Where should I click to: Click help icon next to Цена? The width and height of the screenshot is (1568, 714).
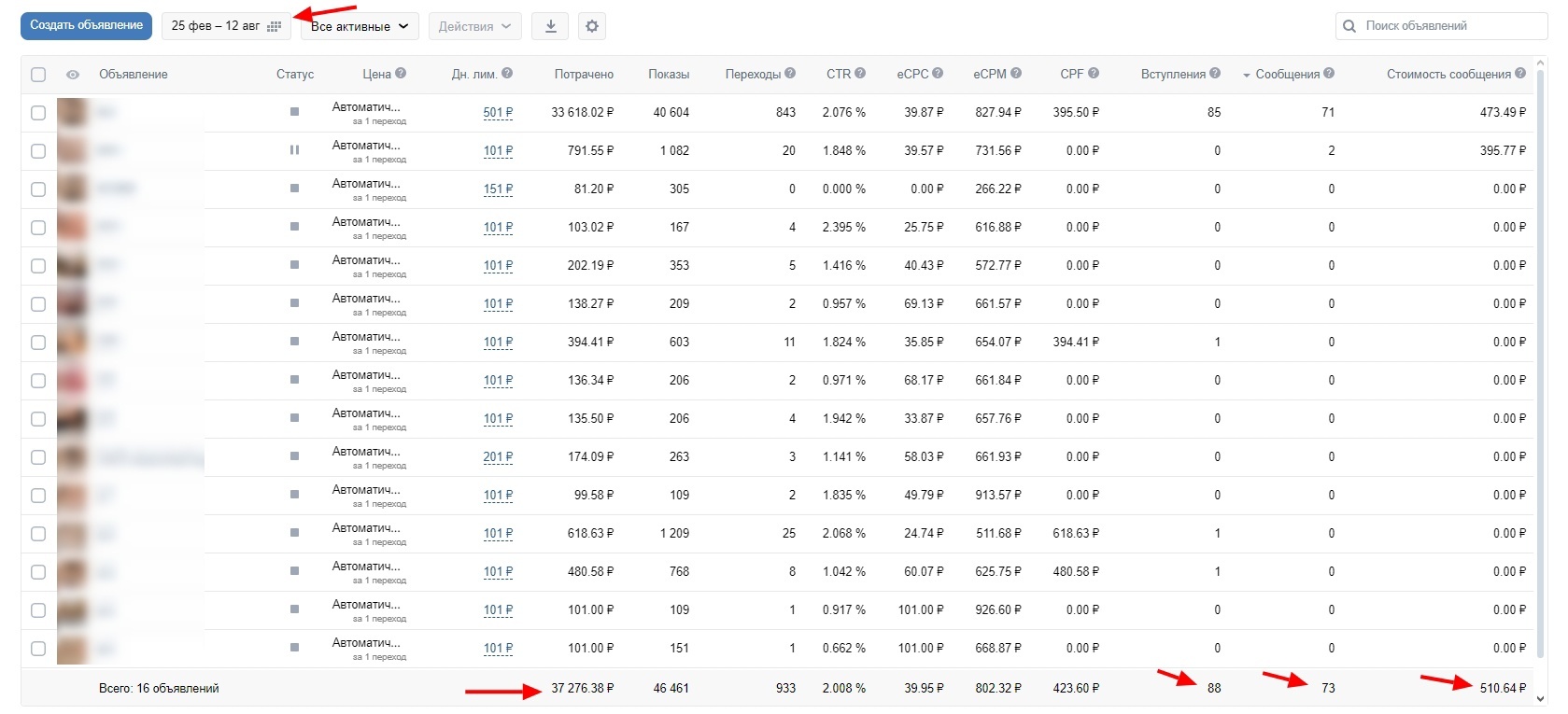click(x=401, y=73)
